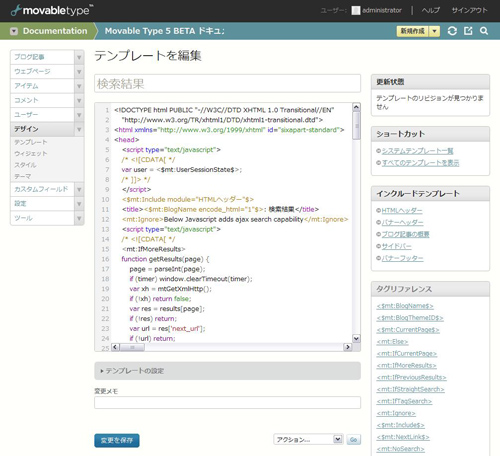Open the アイテム sidebar menu
Image resolution: width=500 pixels, height=456 pixels.
point(42,86)
